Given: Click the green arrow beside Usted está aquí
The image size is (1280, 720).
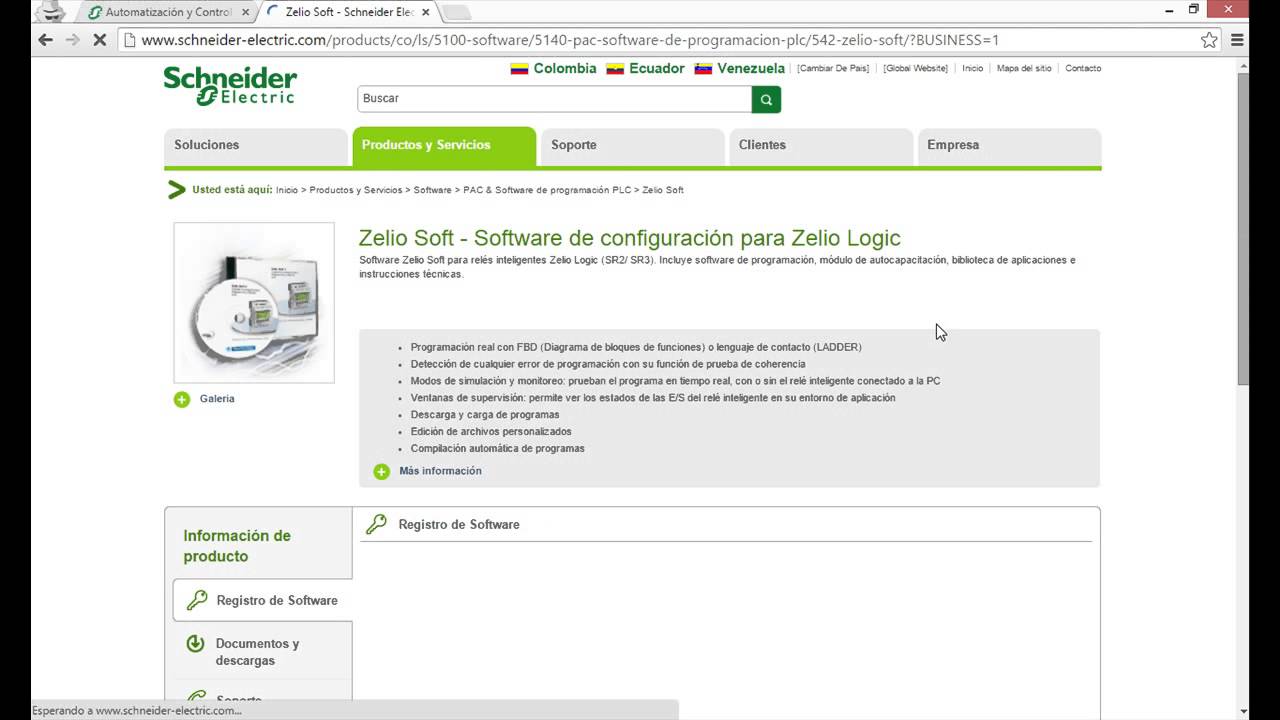Looking at the screenshot, I should [x=177, y=190].
